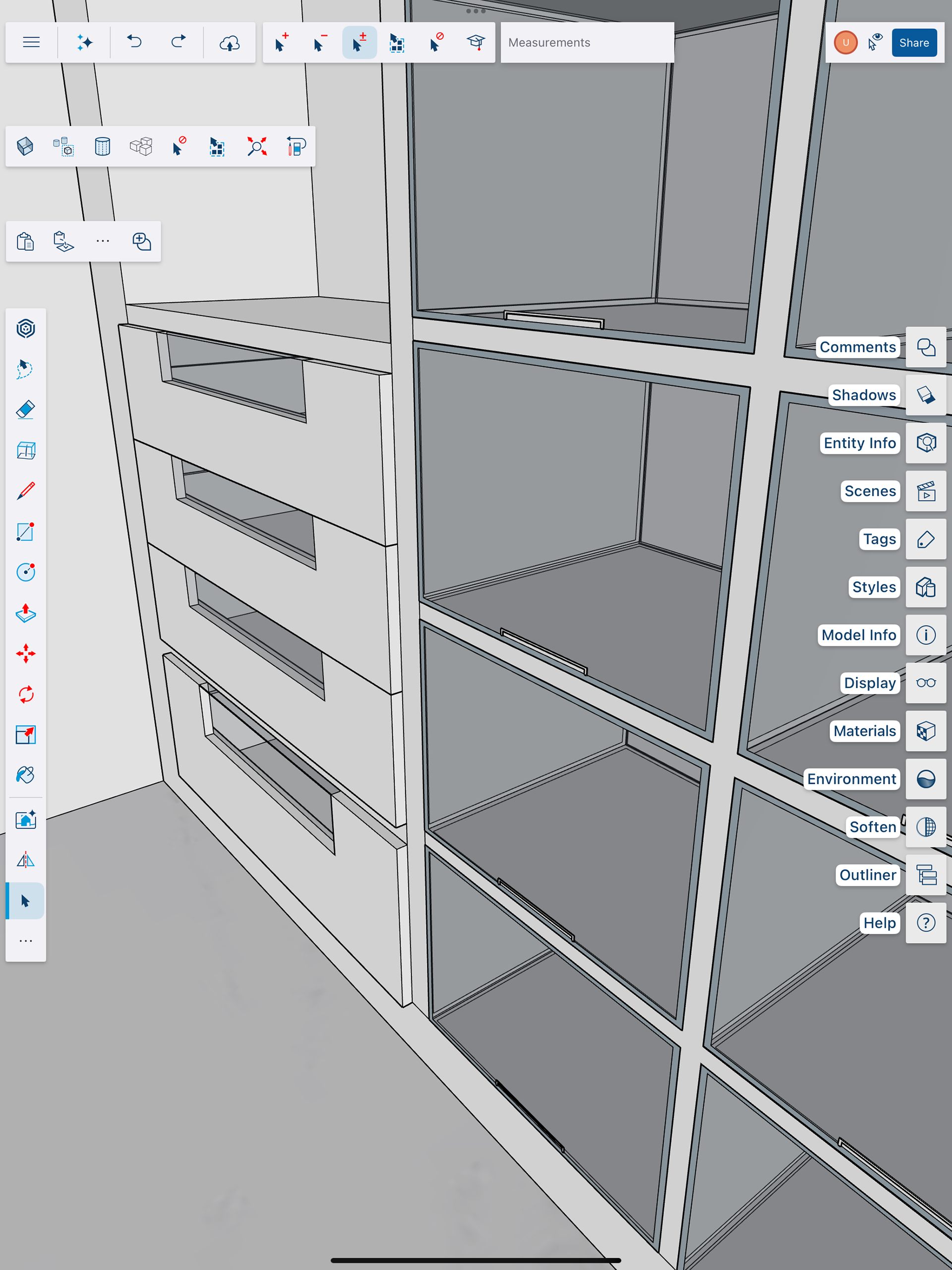Viewport: 952px width, 1270px height.
Task: Expand more tools at toolbar bottom
Action: (x=26, y=941)
